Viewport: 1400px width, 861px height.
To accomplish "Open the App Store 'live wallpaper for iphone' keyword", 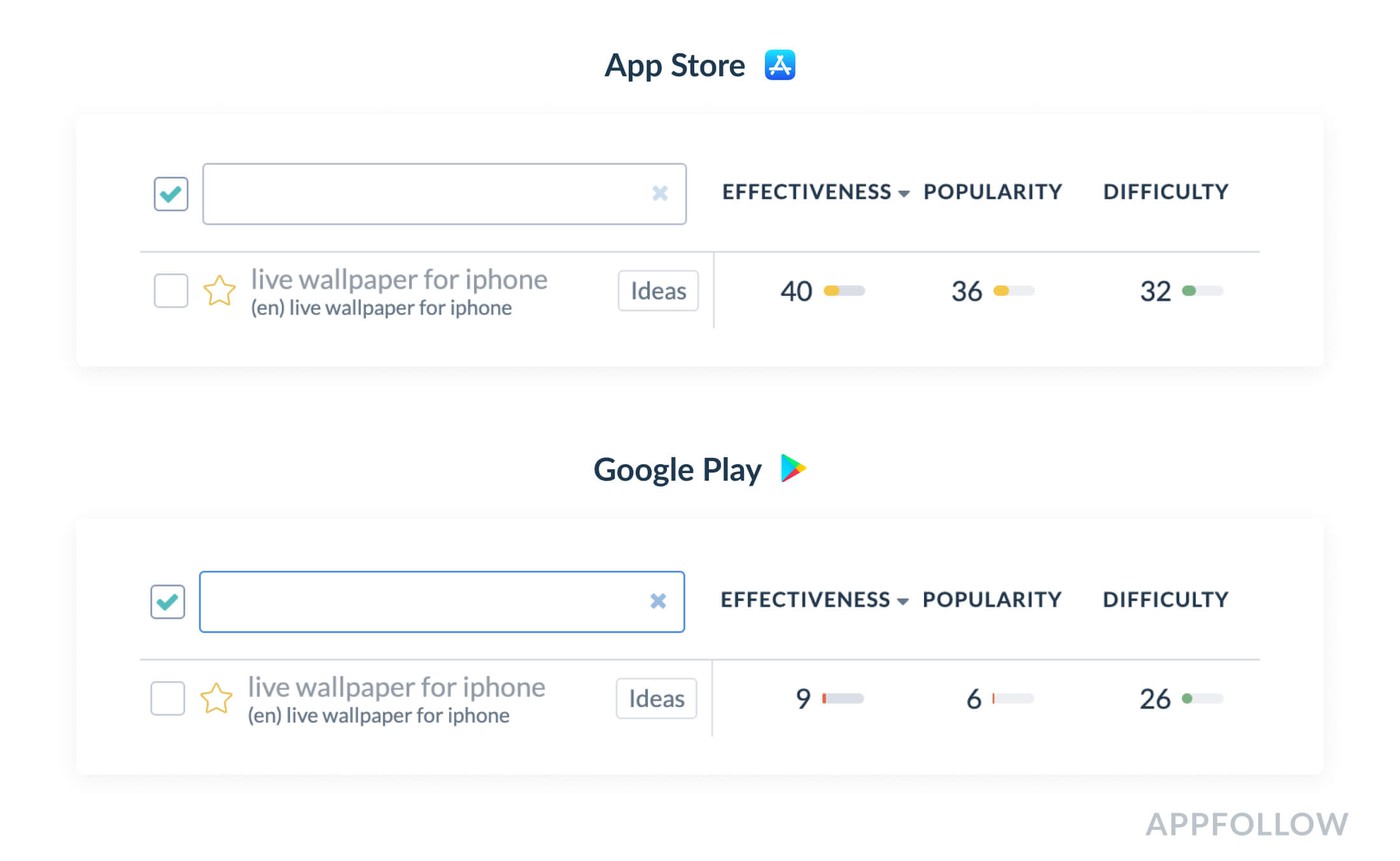I will coord(399,280).
